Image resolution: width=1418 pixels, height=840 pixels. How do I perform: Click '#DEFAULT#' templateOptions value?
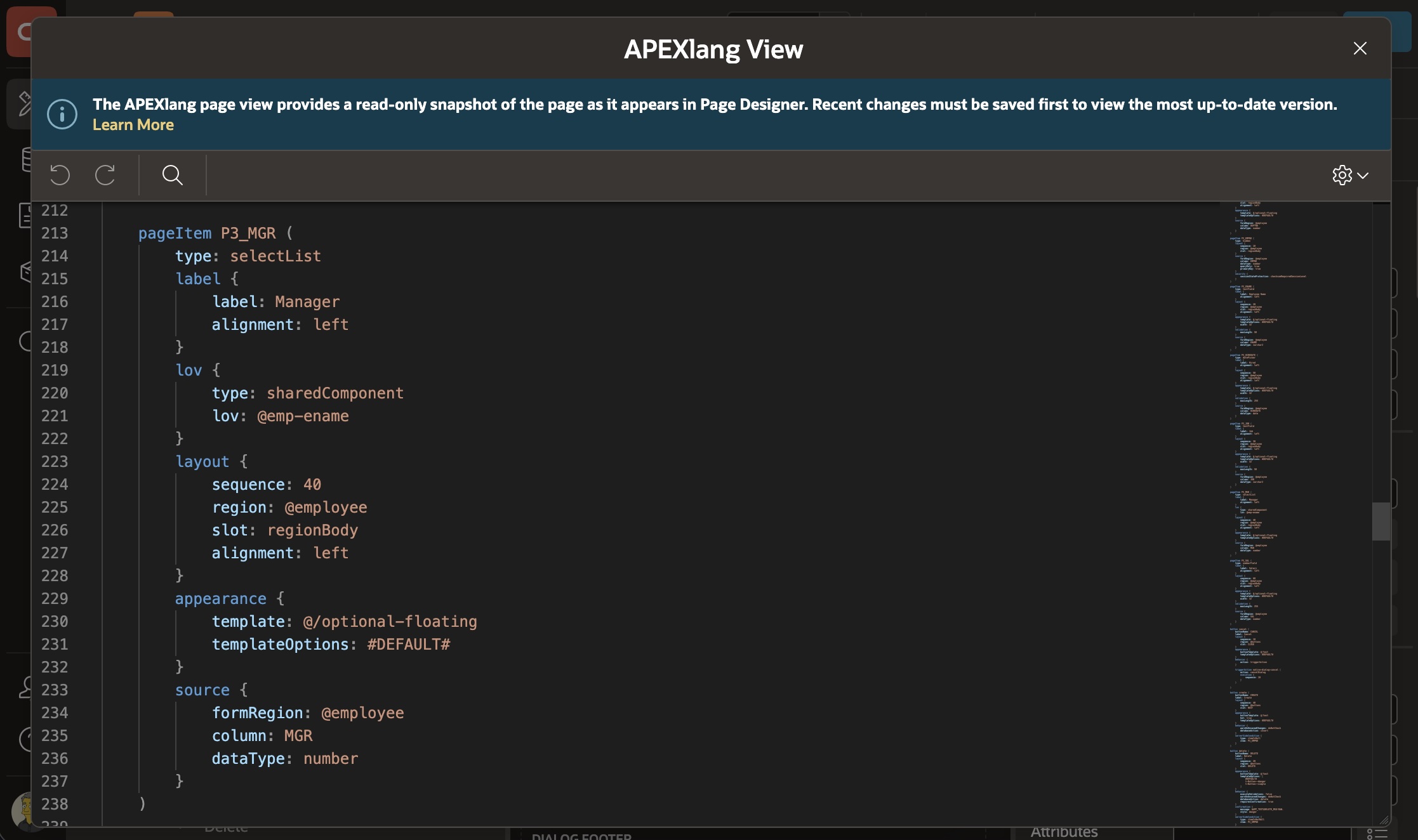coord(409,645)
